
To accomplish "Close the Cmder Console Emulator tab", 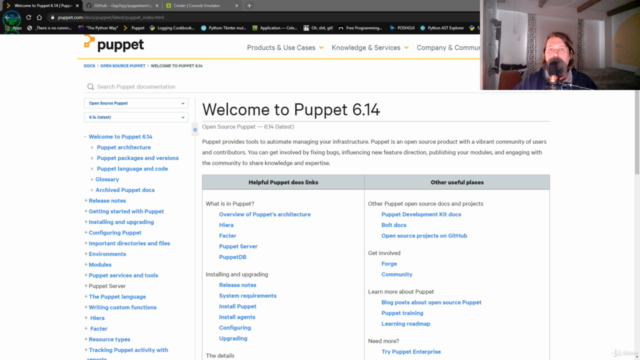I will 236,6.
